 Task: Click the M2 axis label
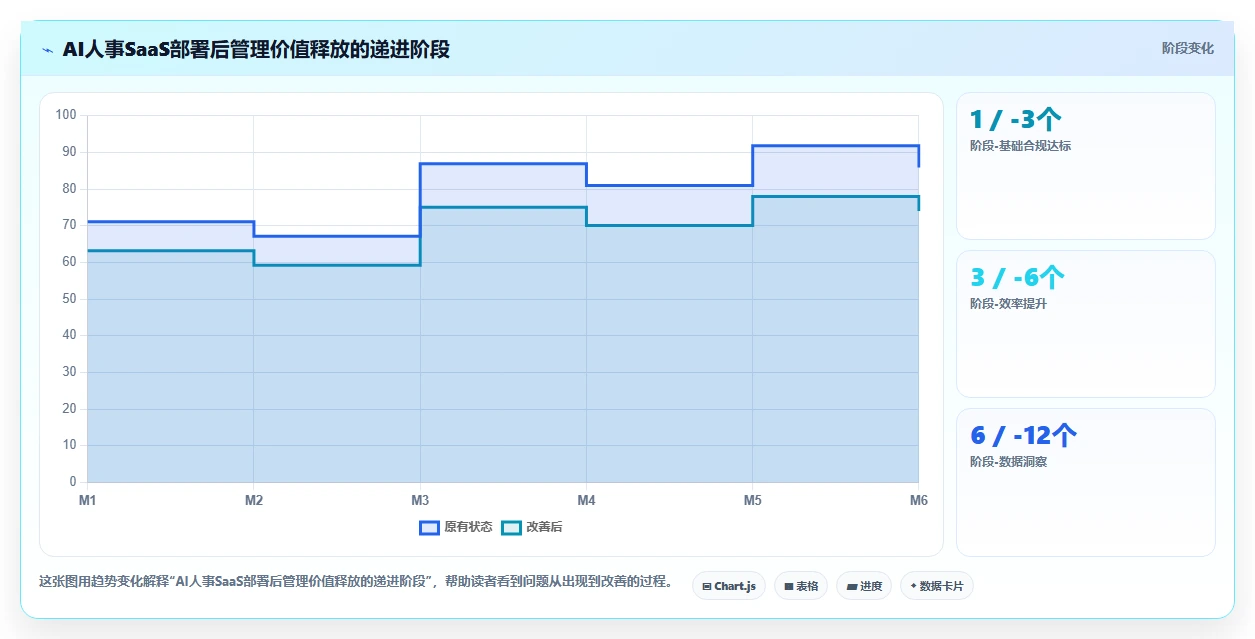coord(253,500)
